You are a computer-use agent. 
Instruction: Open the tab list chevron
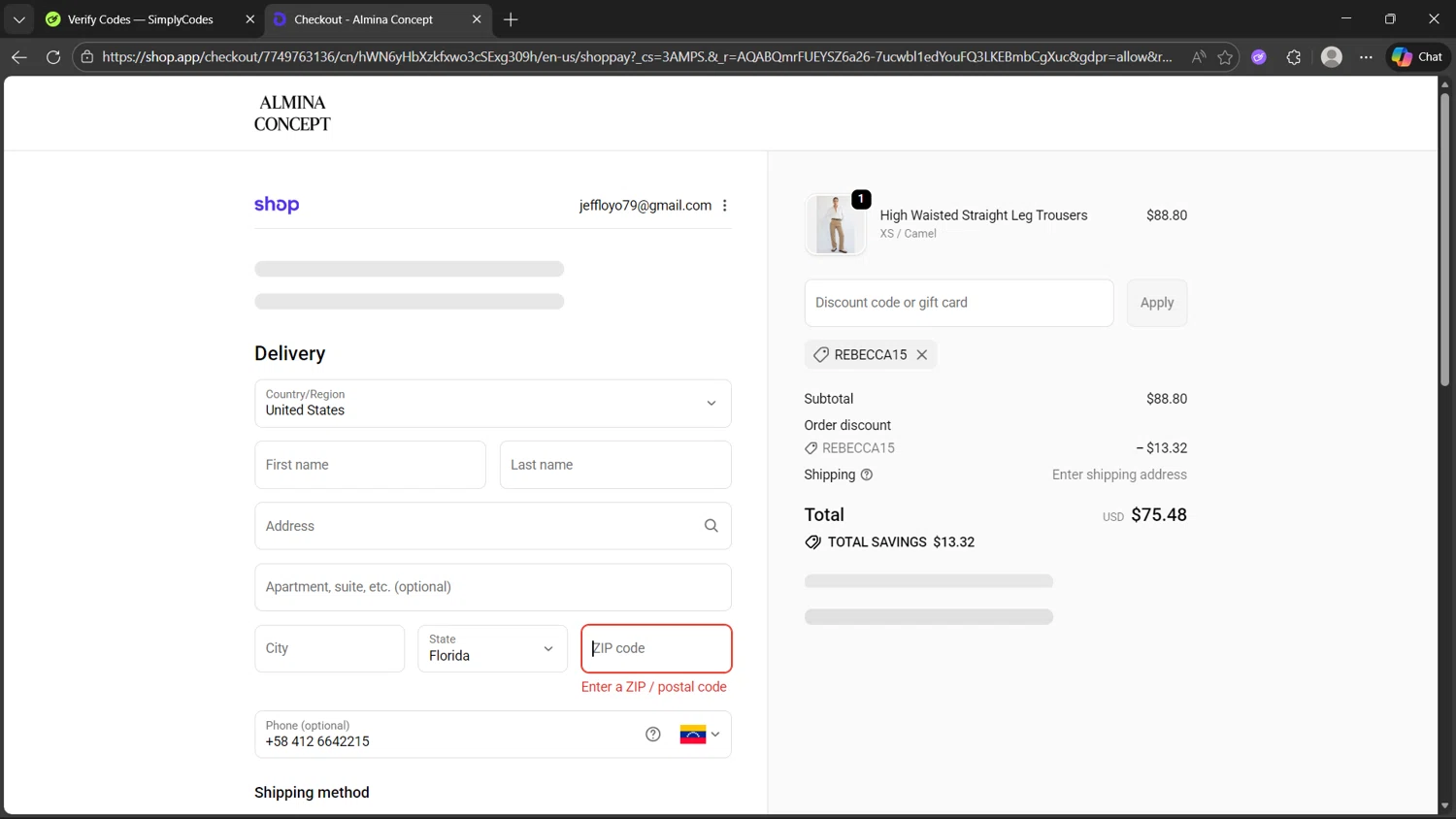pos(18,19)
